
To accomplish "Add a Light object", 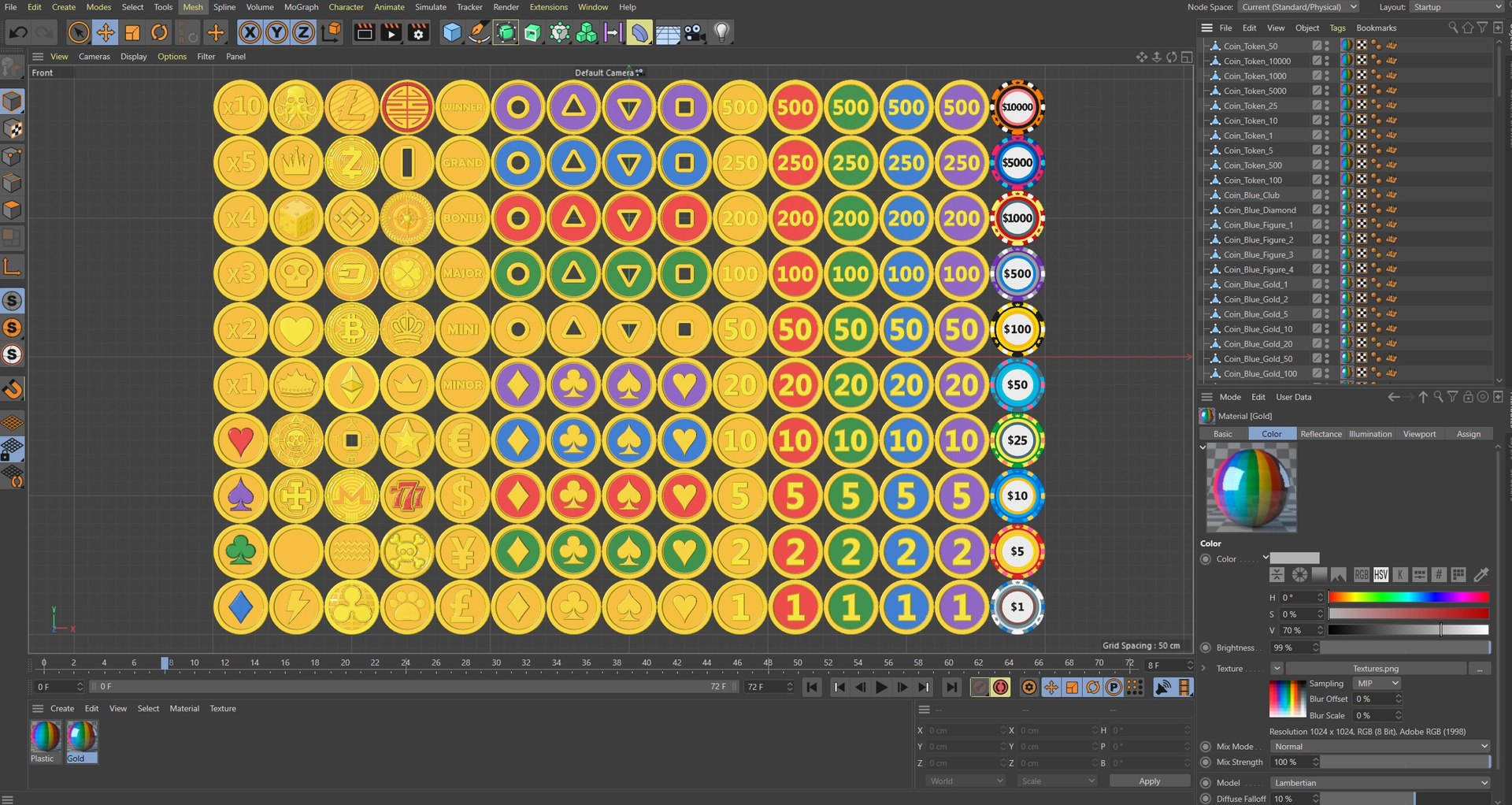I will click(721, 32).
